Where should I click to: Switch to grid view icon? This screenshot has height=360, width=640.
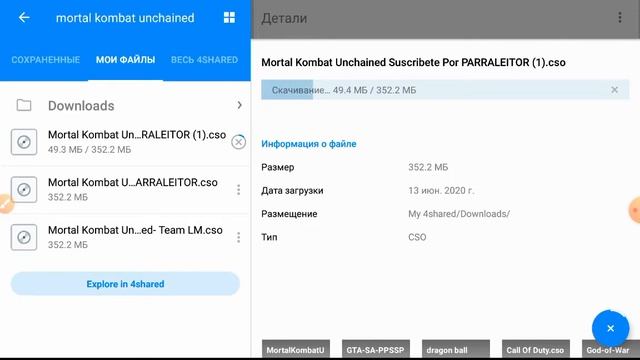229,18
